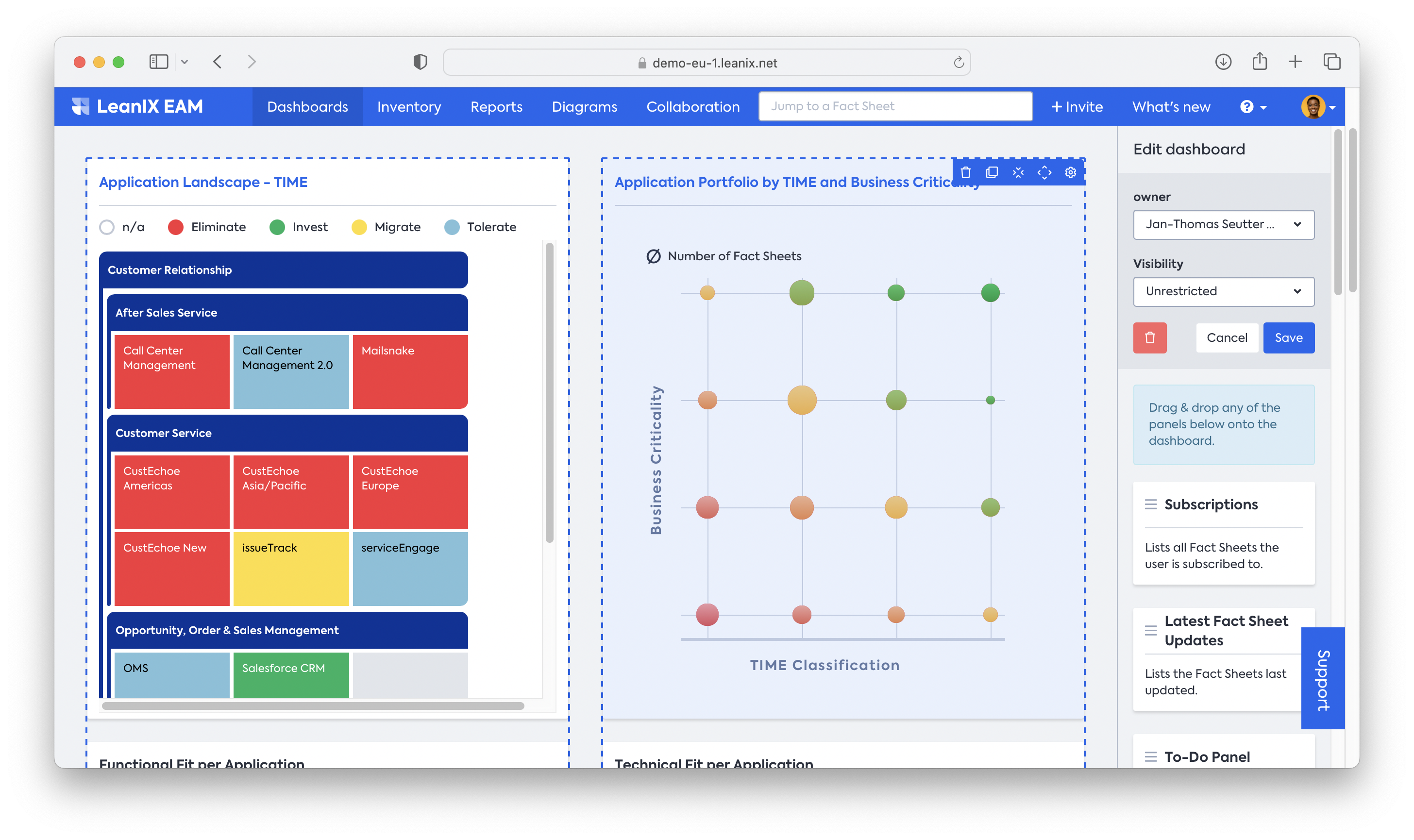Open the owner dropdown

pos(1223,225)
